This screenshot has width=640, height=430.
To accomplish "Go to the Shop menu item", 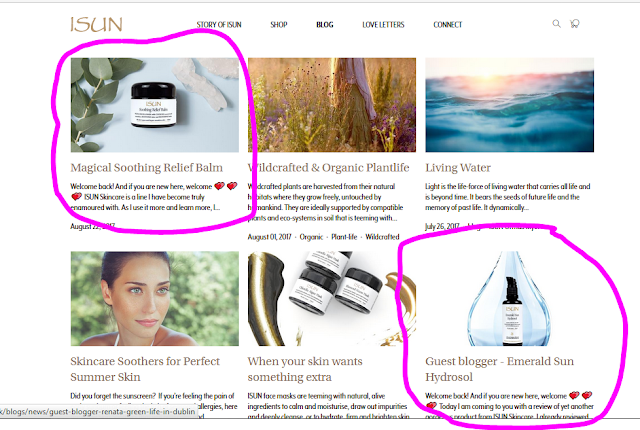I will click(279, 24).
